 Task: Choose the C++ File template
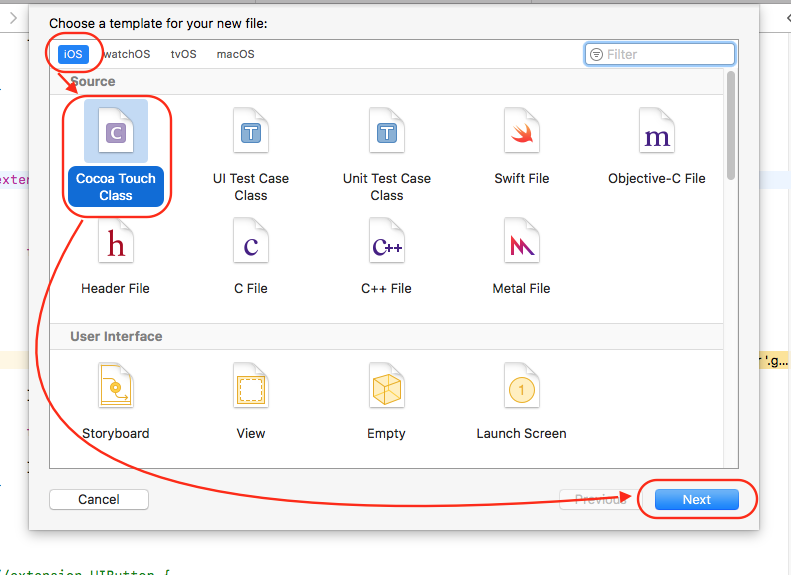coord(386,257)
